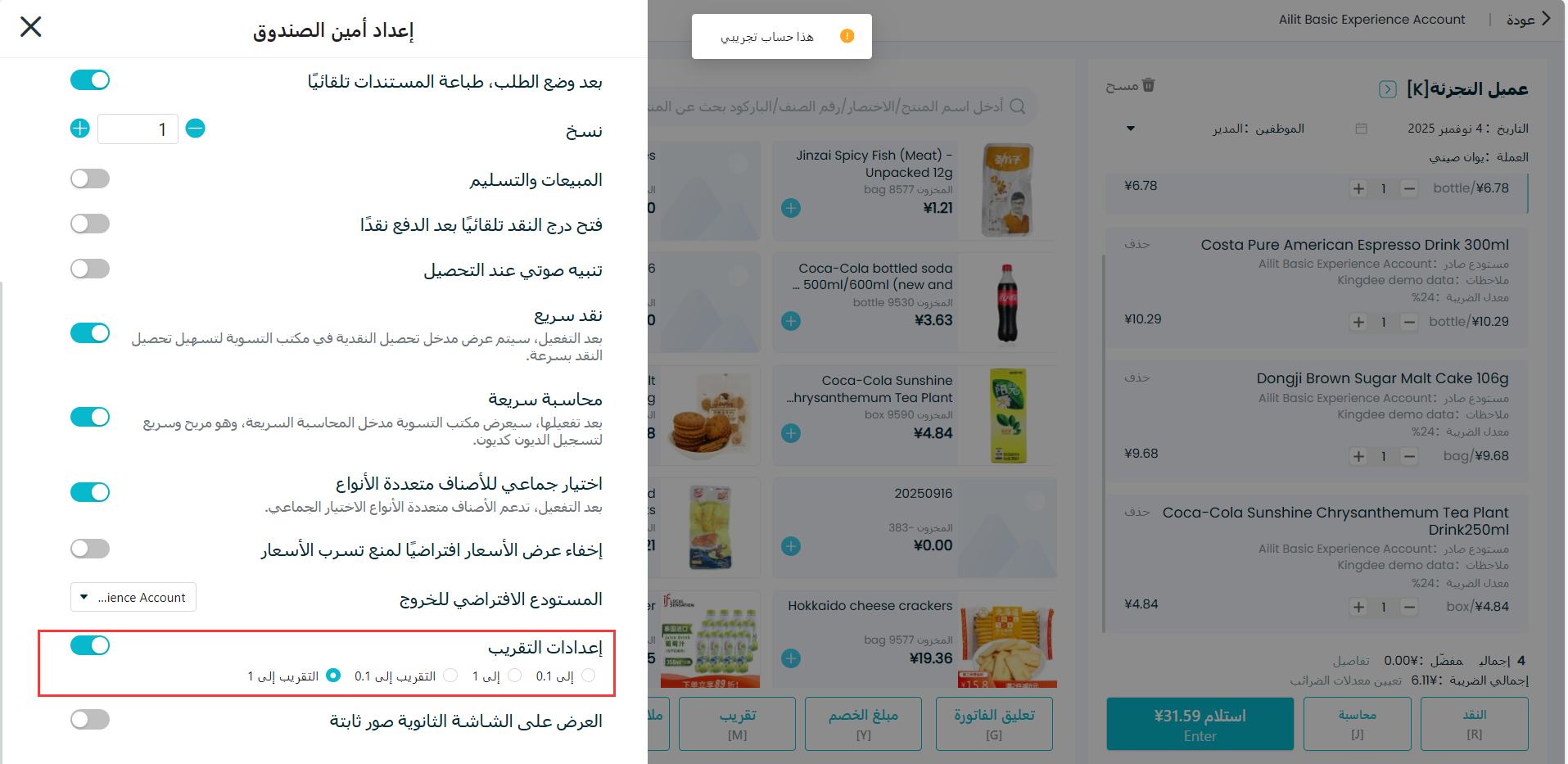Add Hokkaido cheese crackers to cart
Screen dimensions: 1568x764
791,658
